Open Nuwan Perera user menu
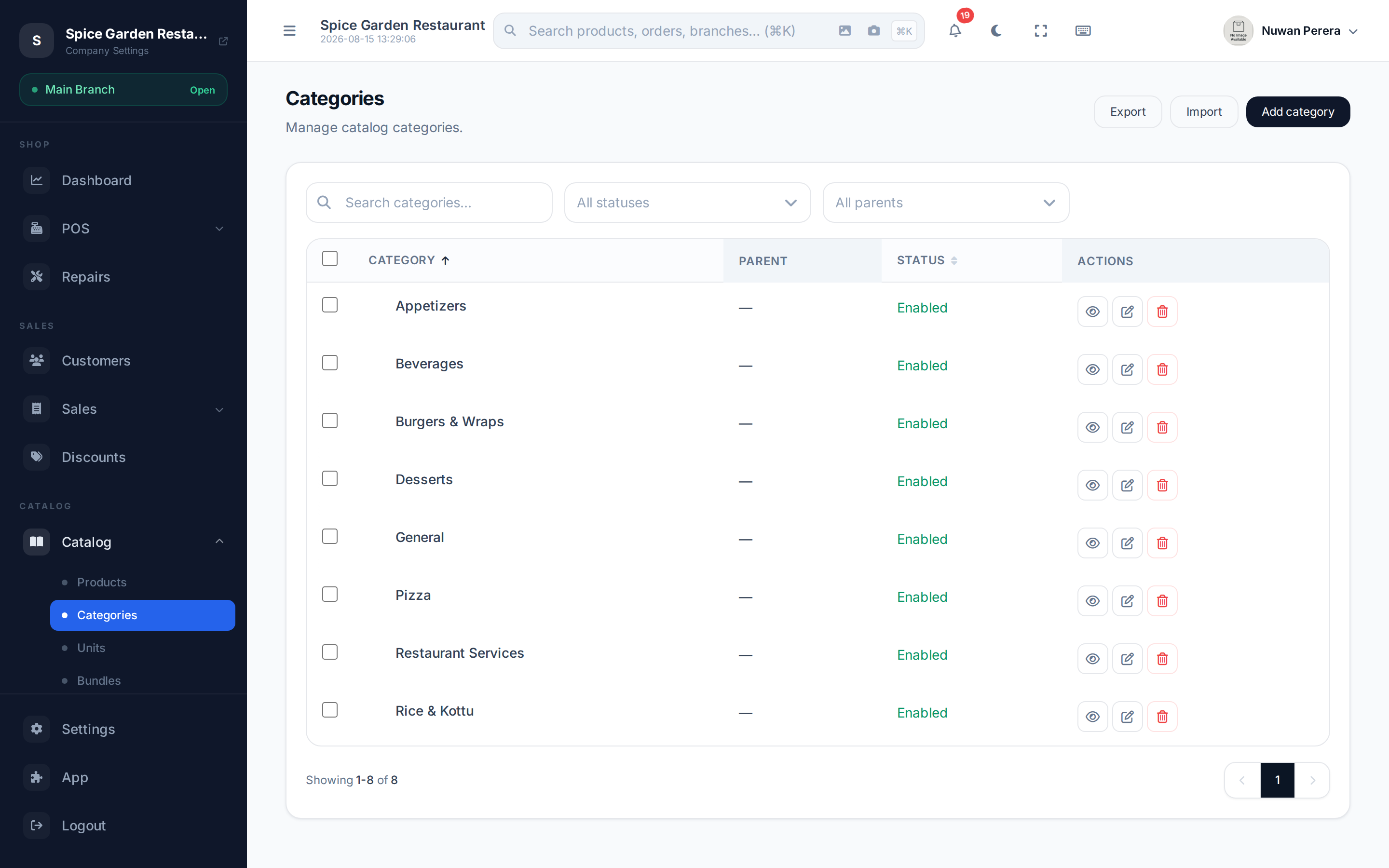1389x868 pixels. 1290,31
